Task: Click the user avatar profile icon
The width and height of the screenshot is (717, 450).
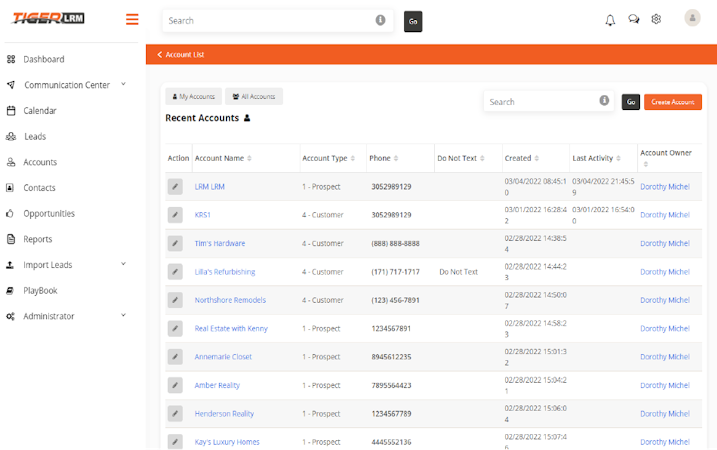Action: [692, 18]
